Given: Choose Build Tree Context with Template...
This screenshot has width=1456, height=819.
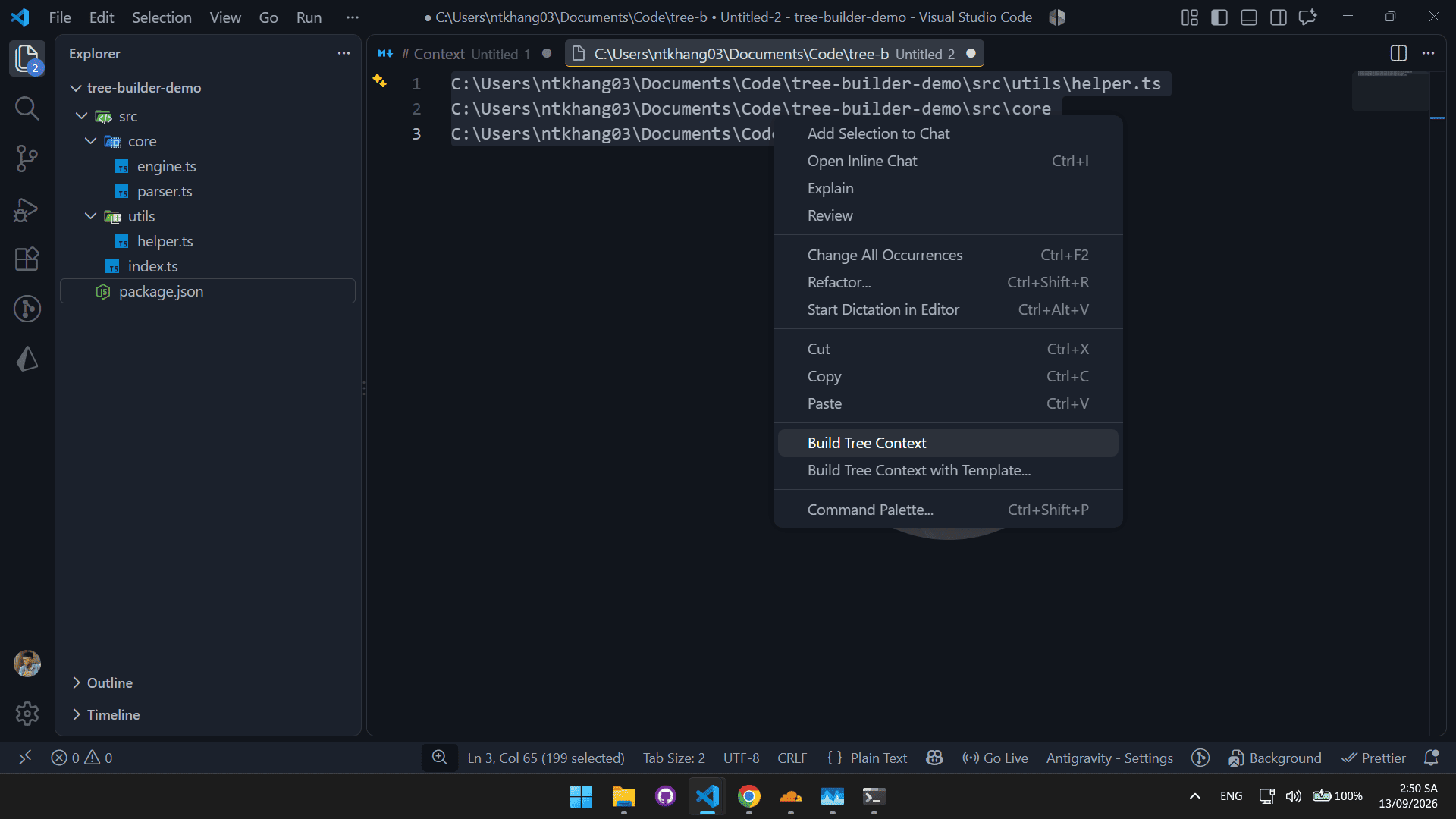Looking at the screenshot, I should (948, 470).
